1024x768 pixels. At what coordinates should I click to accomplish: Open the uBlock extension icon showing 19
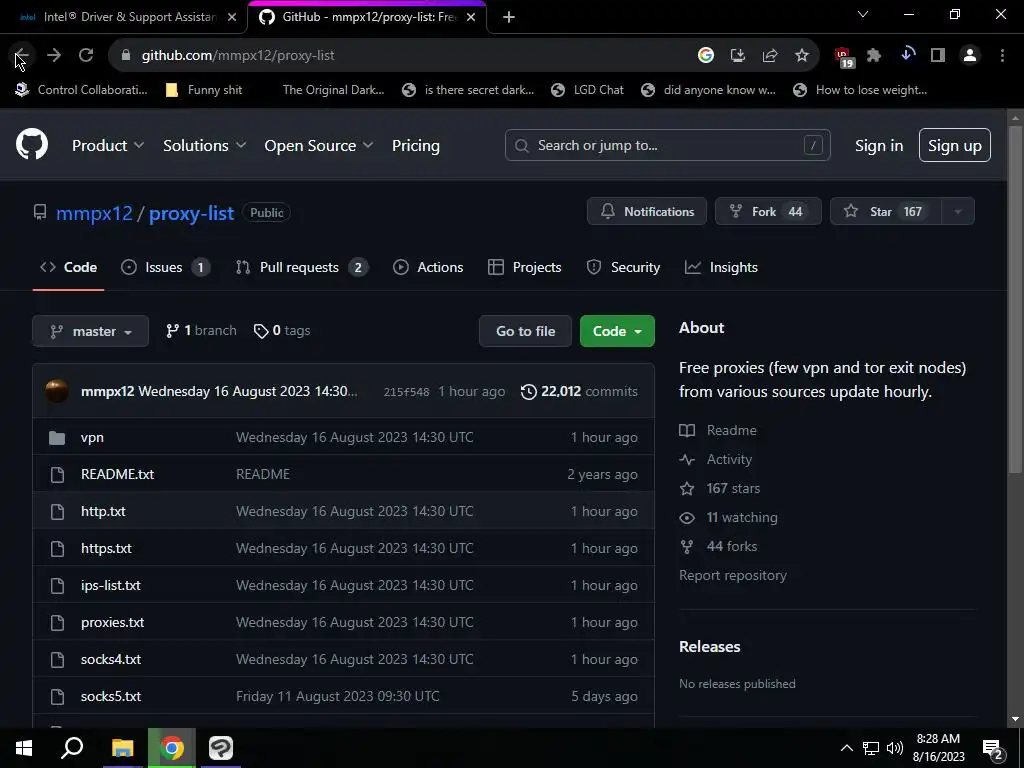tap(844, 57)
